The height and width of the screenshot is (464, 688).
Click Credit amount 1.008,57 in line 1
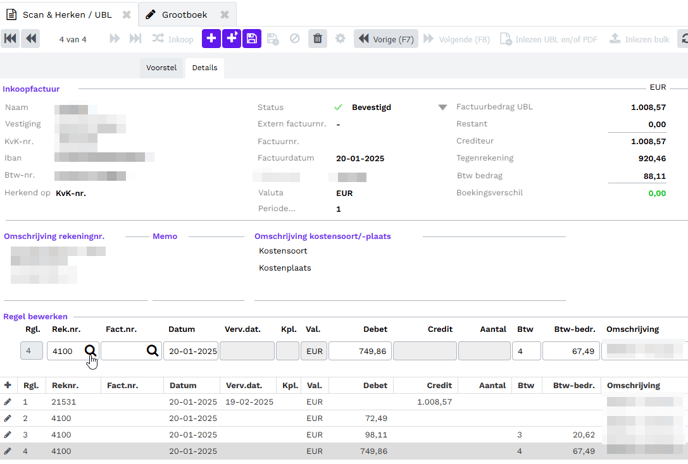[x=434, y=402]
